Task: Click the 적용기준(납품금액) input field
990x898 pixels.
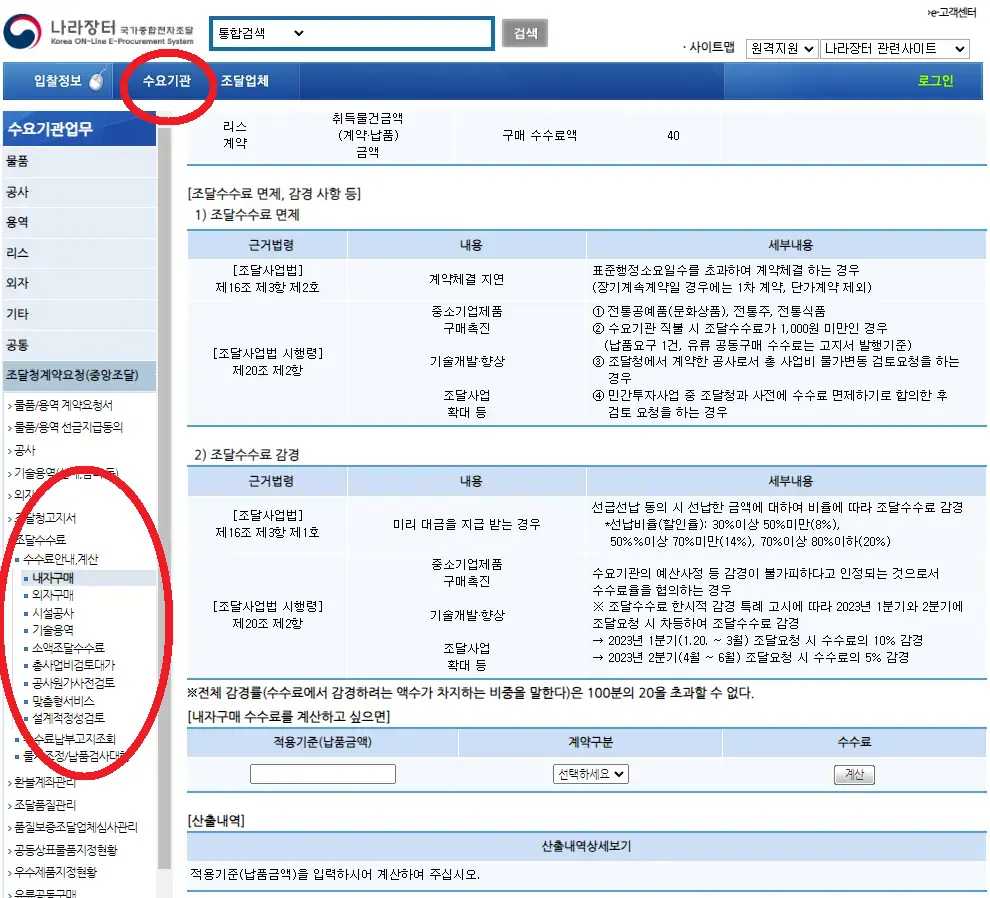Action: [322, 774]
